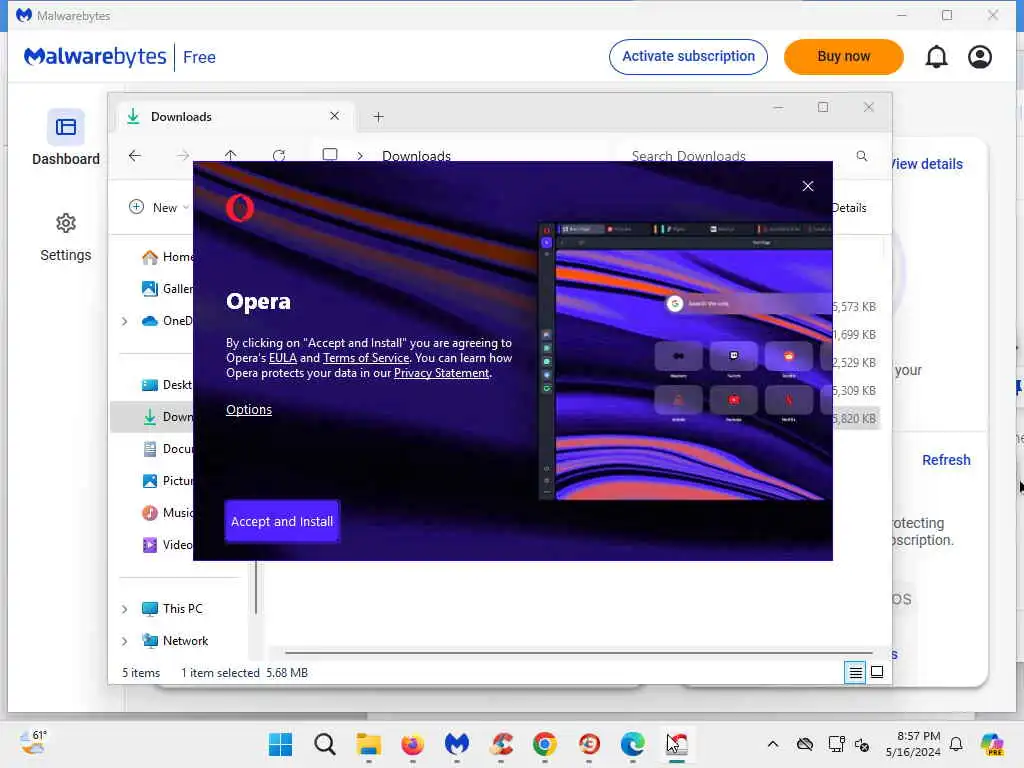Select Music in navigation pane

click(x=167, y=513)
